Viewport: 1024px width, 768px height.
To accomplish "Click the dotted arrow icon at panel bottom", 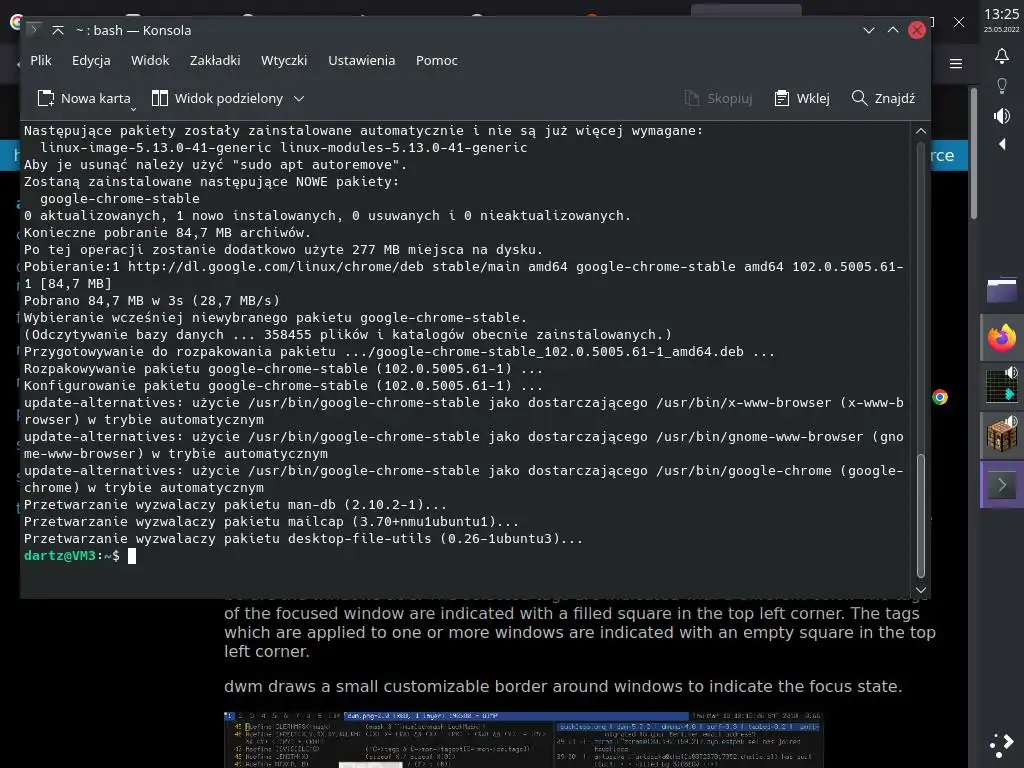I will [1002, 745].
